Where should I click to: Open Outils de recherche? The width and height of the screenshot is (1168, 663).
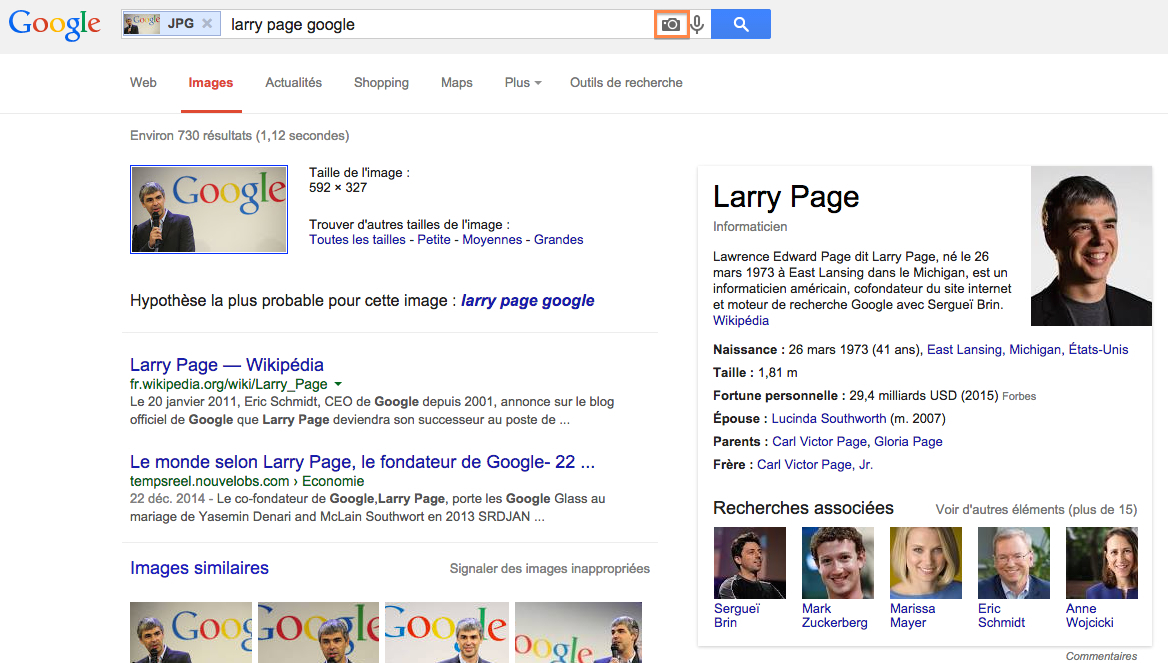tap(626, 83)
